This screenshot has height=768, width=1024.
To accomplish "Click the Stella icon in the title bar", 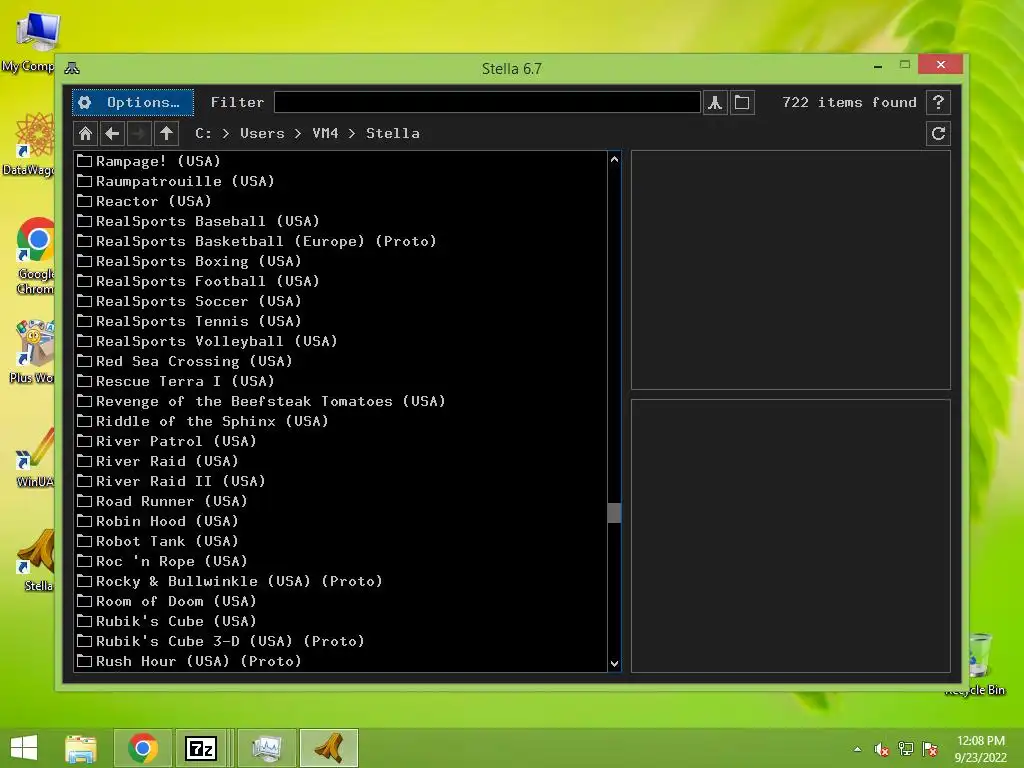I will coord(72,68).
